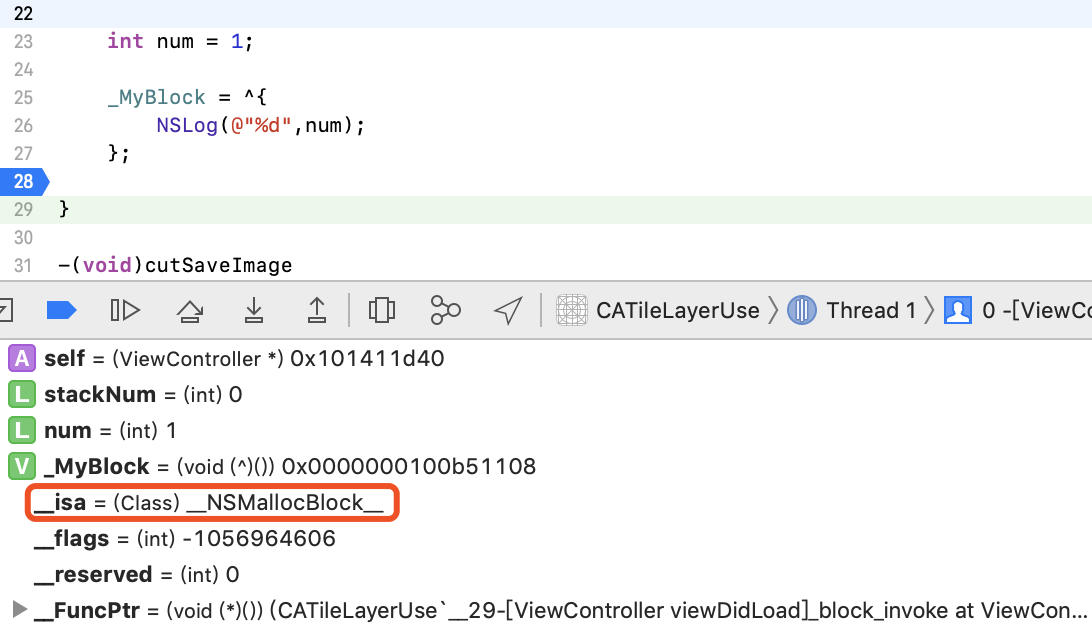Open the Debug Memory Graph icon

point(445,310)
